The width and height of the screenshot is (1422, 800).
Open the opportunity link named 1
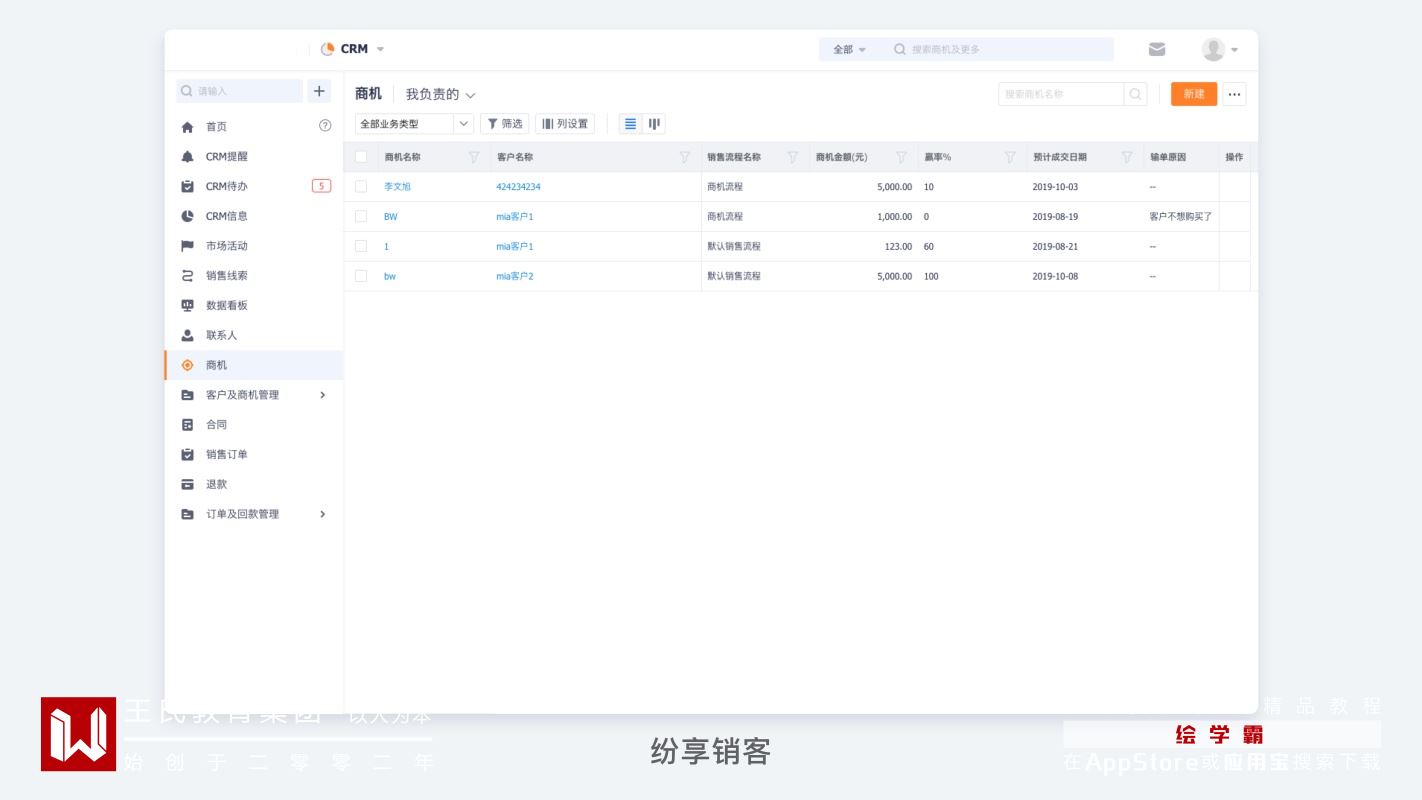[386, 247]
